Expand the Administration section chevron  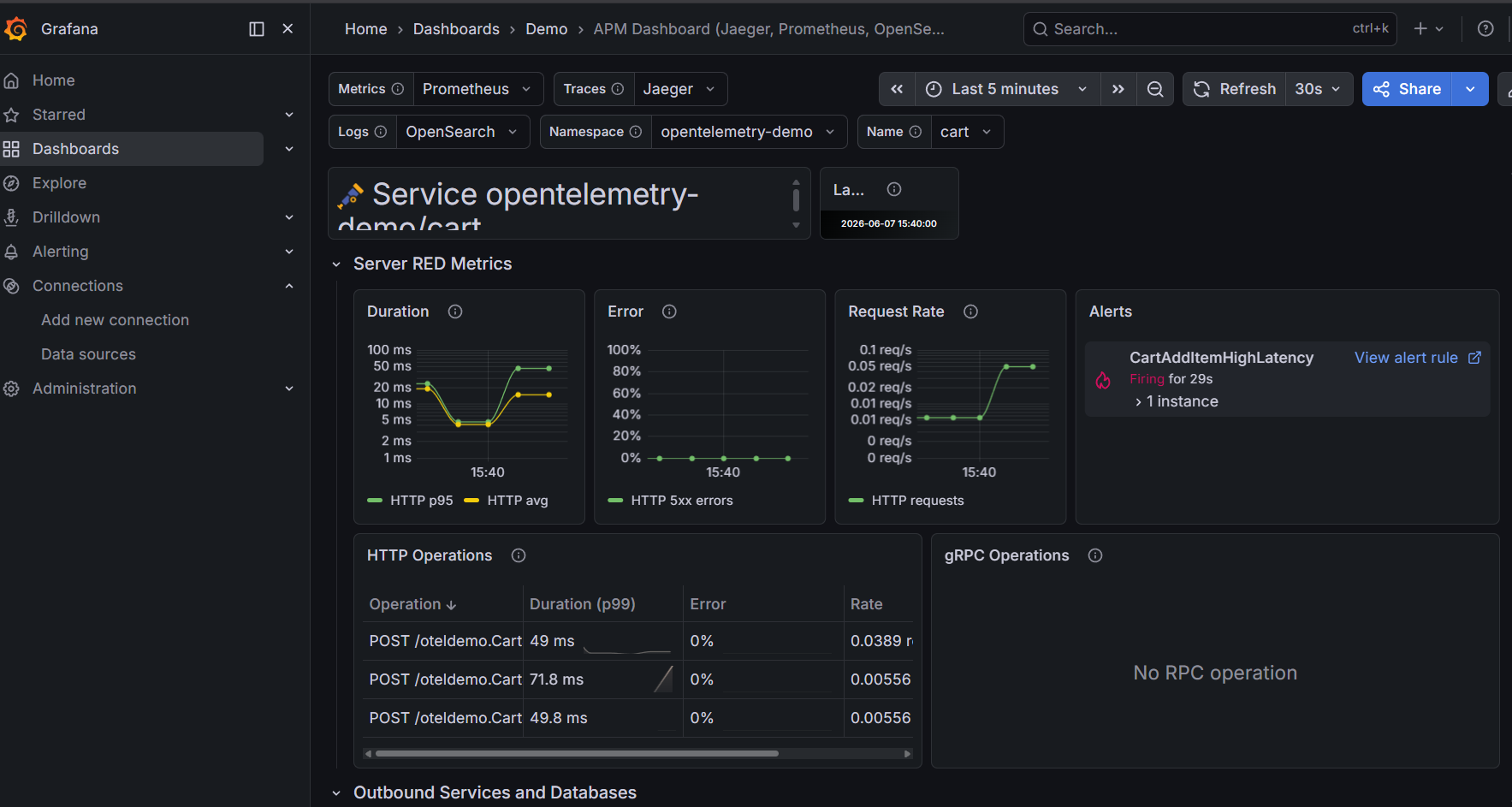pos(289,389)
